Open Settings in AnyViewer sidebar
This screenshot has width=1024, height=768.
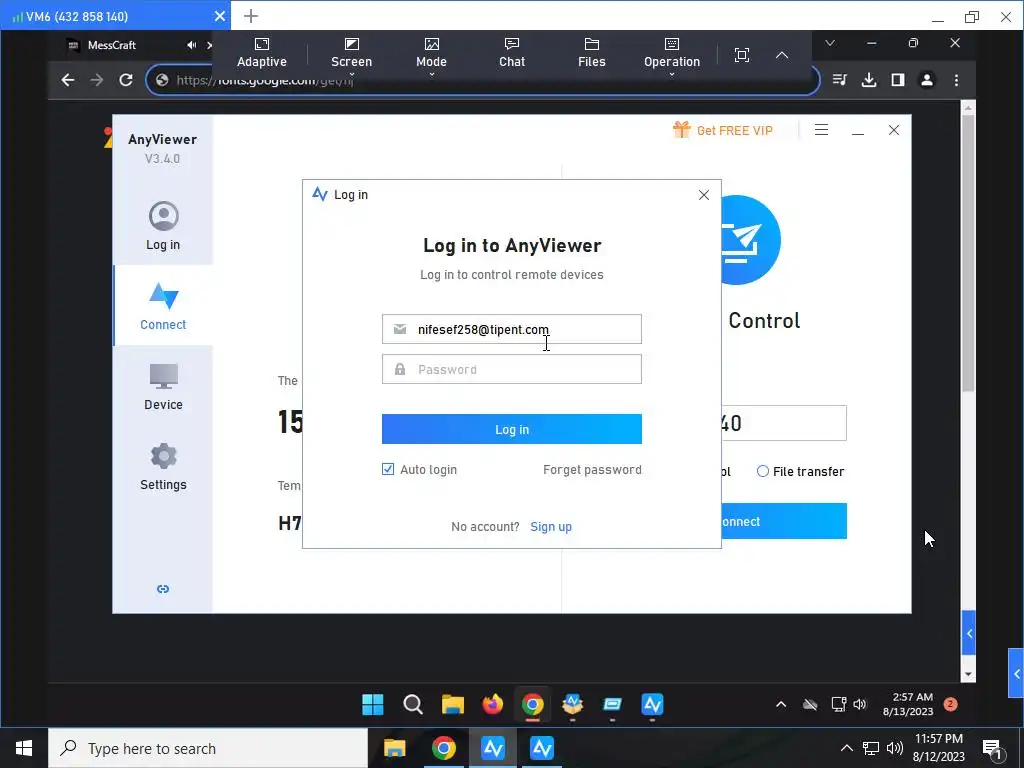pos(163,466)
